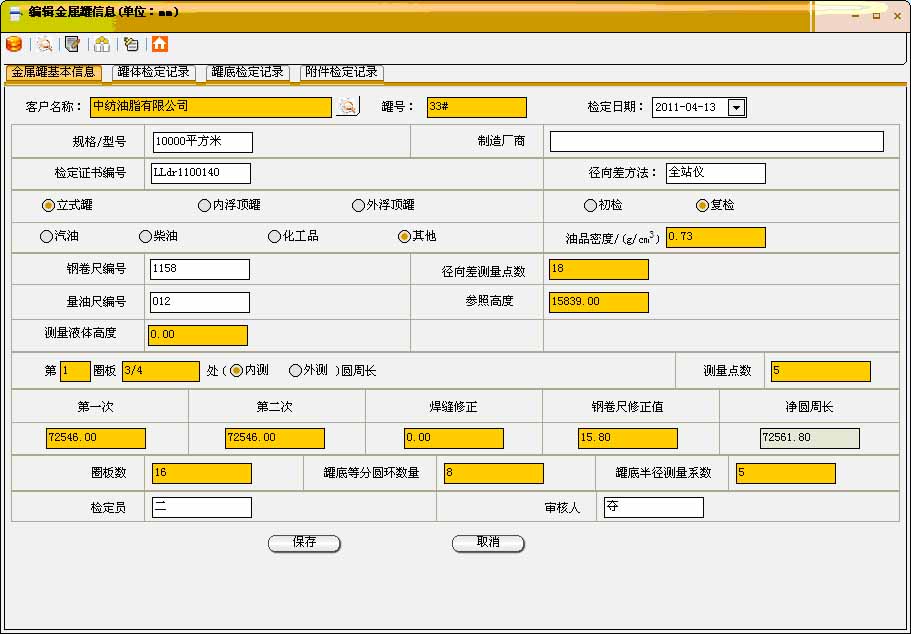Select the folder with pencil toolbar icon

131,44
